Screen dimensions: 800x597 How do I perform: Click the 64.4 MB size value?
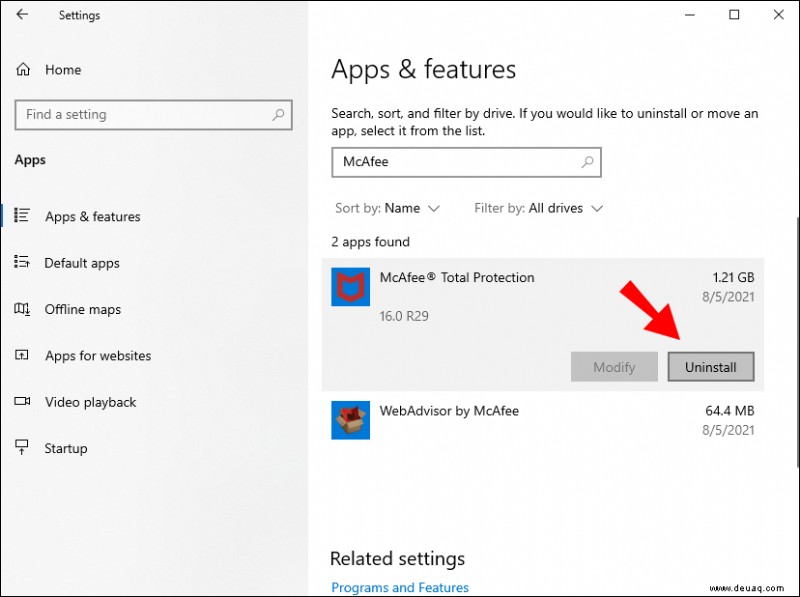click(x=730, y=411)
